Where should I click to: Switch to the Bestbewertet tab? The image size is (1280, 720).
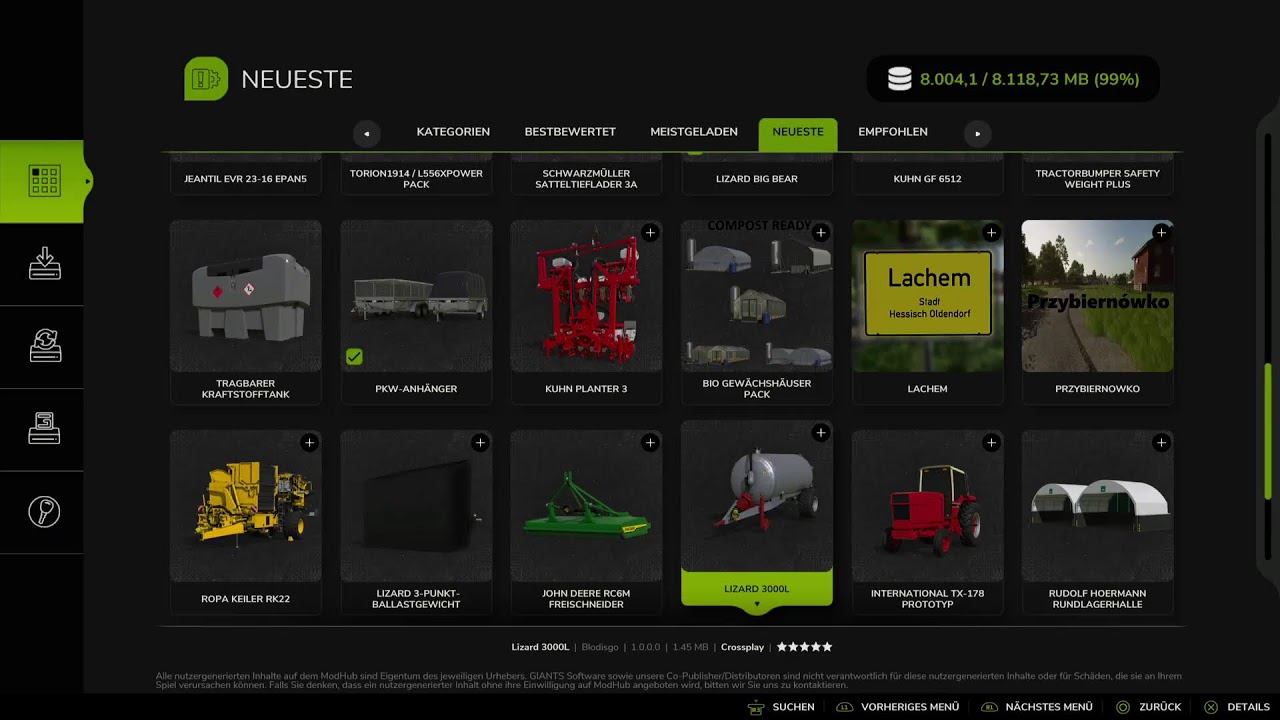pos(570,132)
